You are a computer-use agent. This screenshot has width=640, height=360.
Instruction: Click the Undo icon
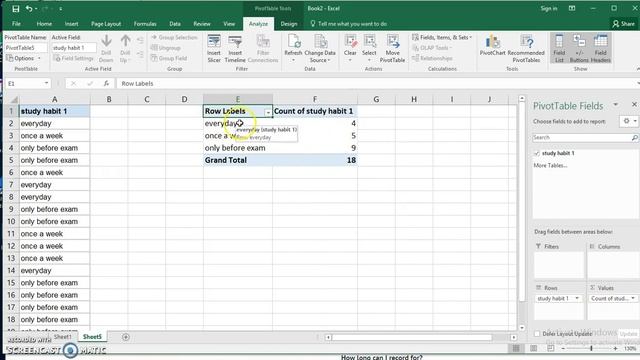(29, 9)
